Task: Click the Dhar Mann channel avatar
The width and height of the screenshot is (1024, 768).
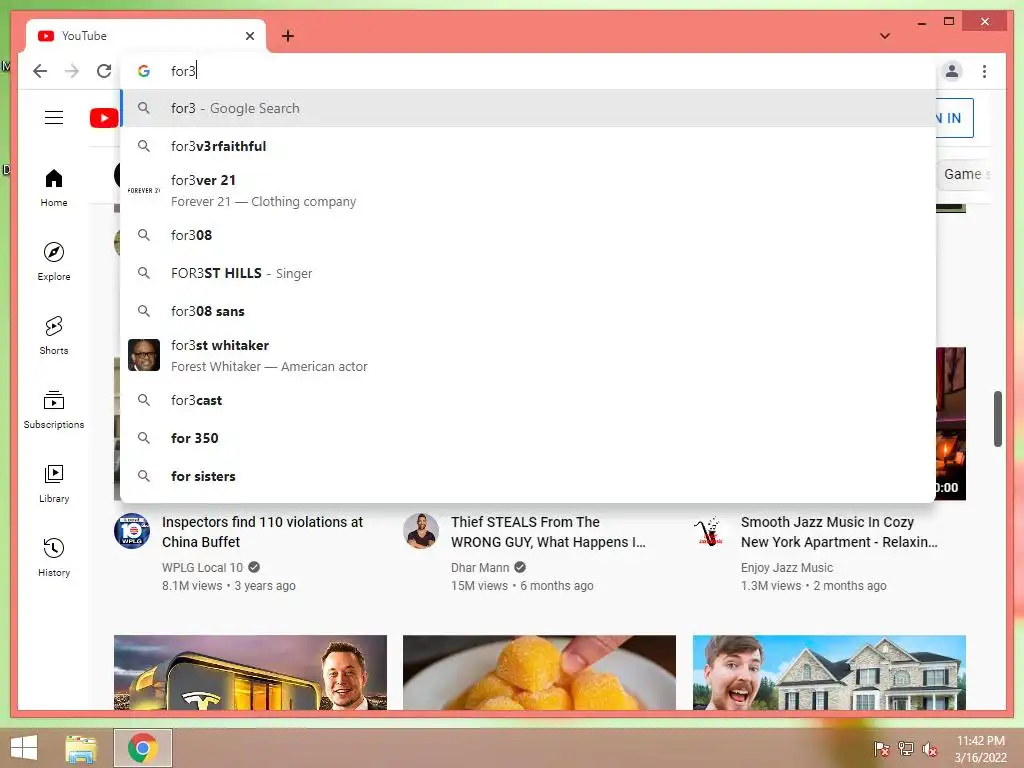Action: point(421,531)
